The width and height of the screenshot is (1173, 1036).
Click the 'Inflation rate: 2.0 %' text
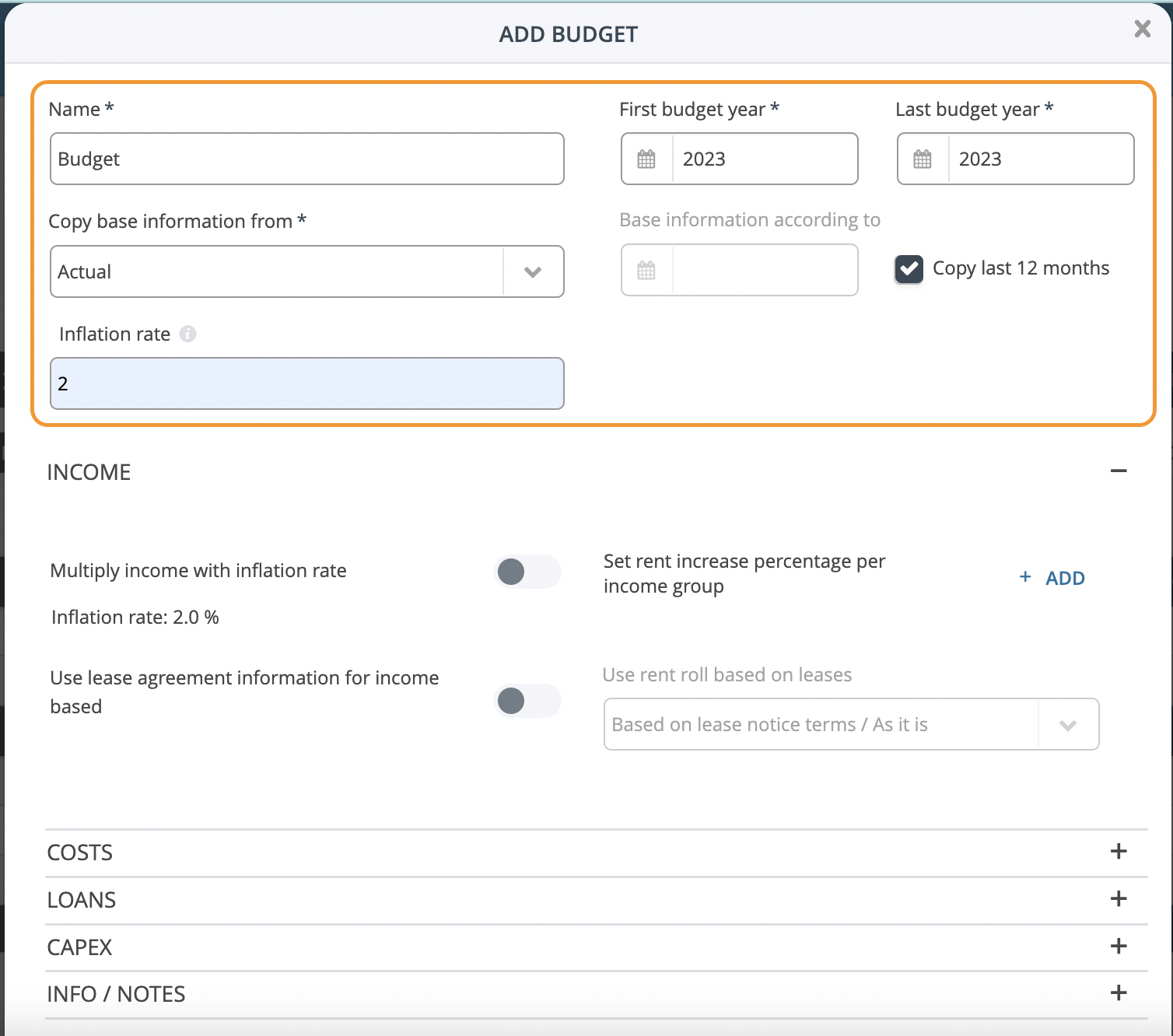click(135, 618)
